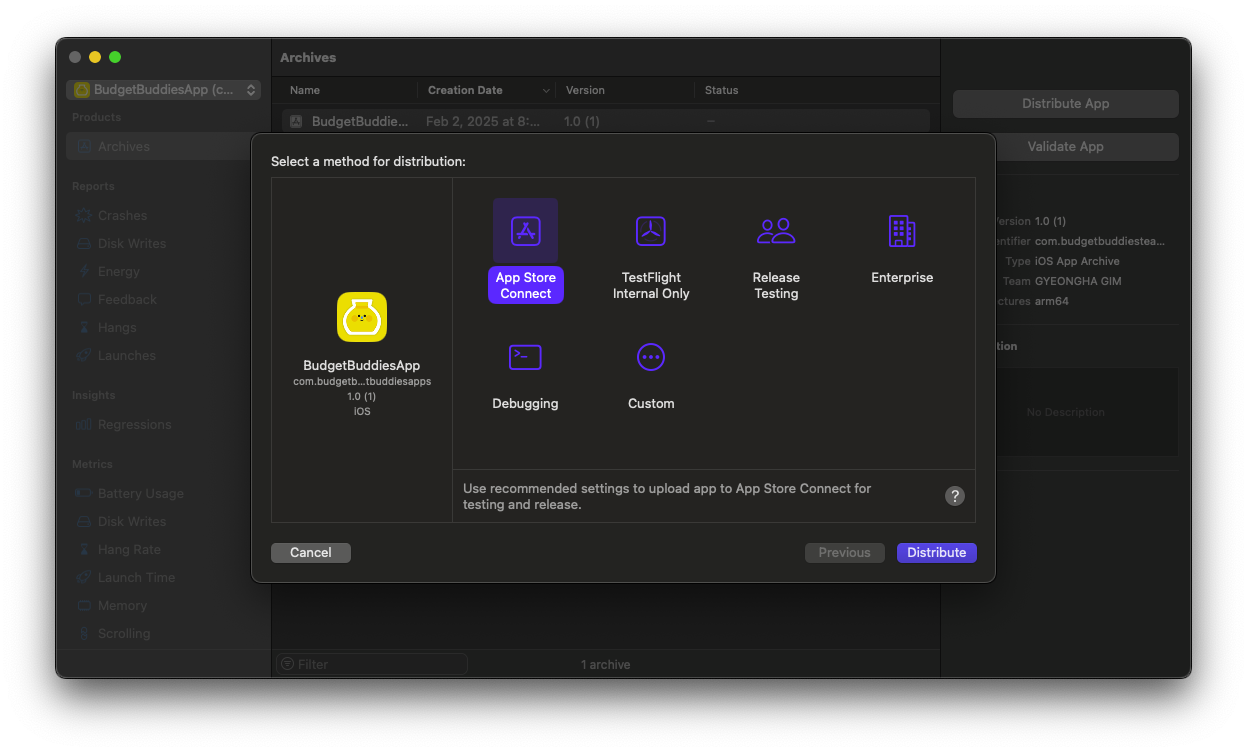
Task: Click the Archives sidebar icon
Action: pos(84,147)
